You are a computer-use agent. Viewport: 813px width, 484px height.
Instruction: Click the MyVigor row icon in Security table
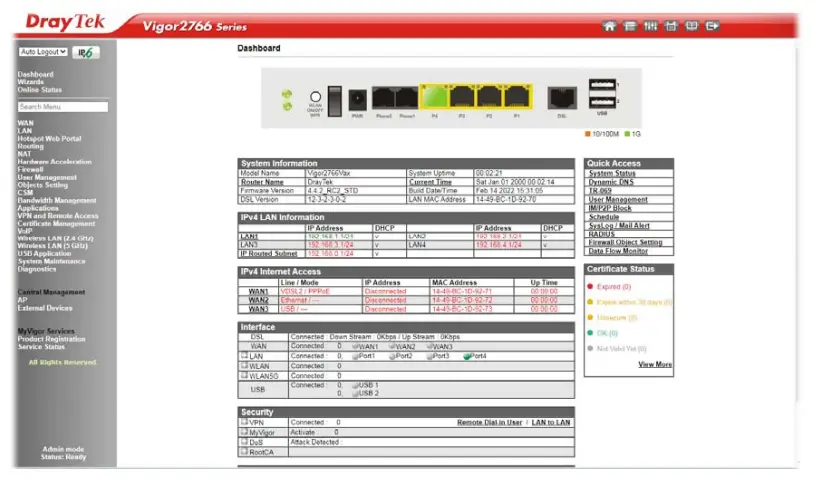click(244, 432)
